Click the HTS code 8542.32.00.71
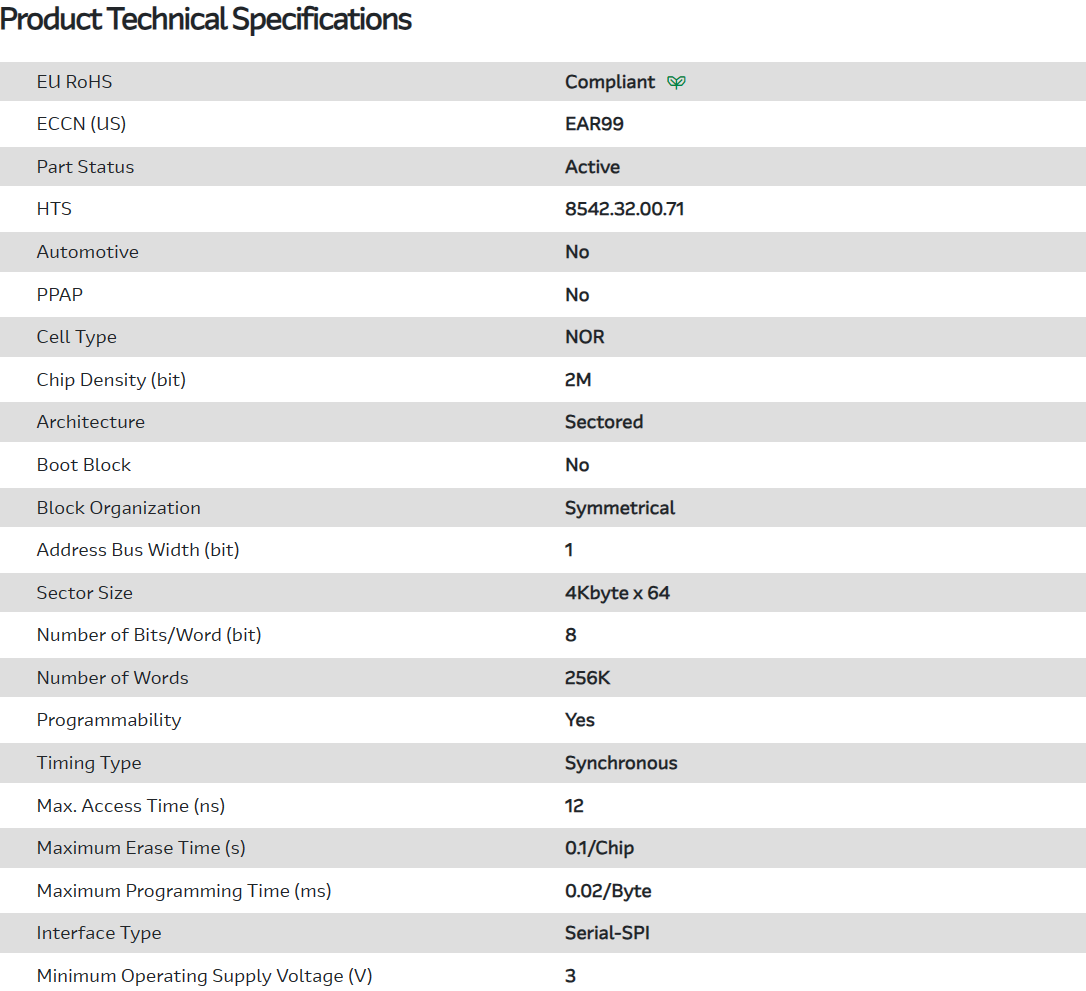Image resolution: width=1086 pixels, height=991 pixels. click(x=624, y=209)
